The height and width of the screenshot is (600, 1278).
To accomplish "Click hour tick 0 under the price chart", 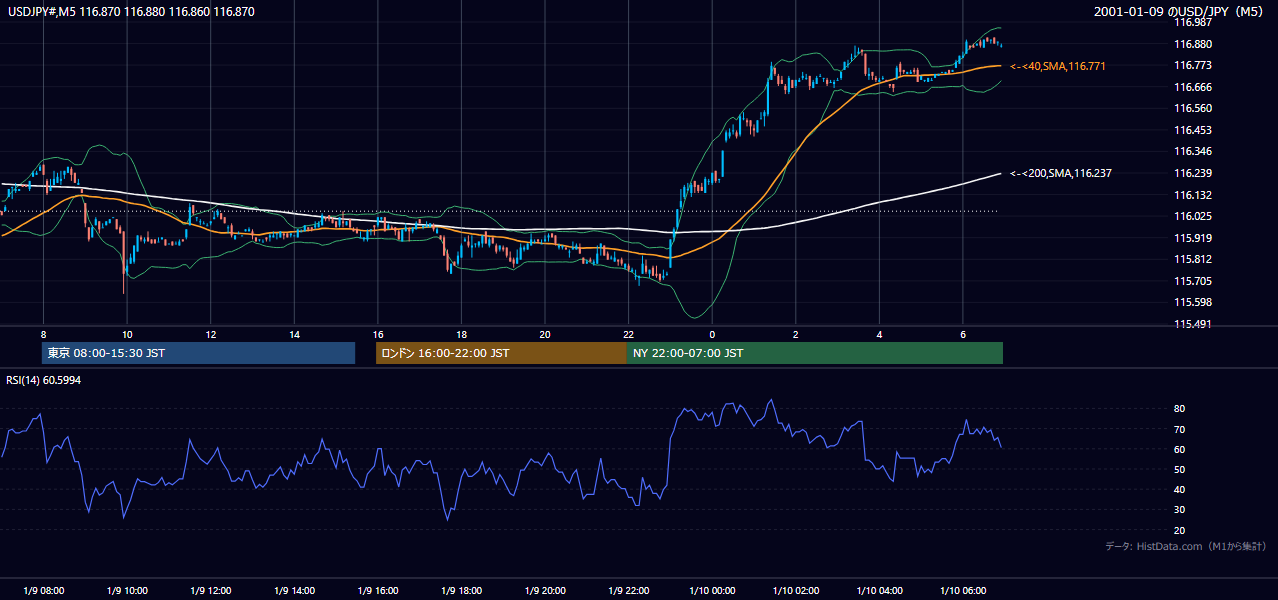I will 712,334.
